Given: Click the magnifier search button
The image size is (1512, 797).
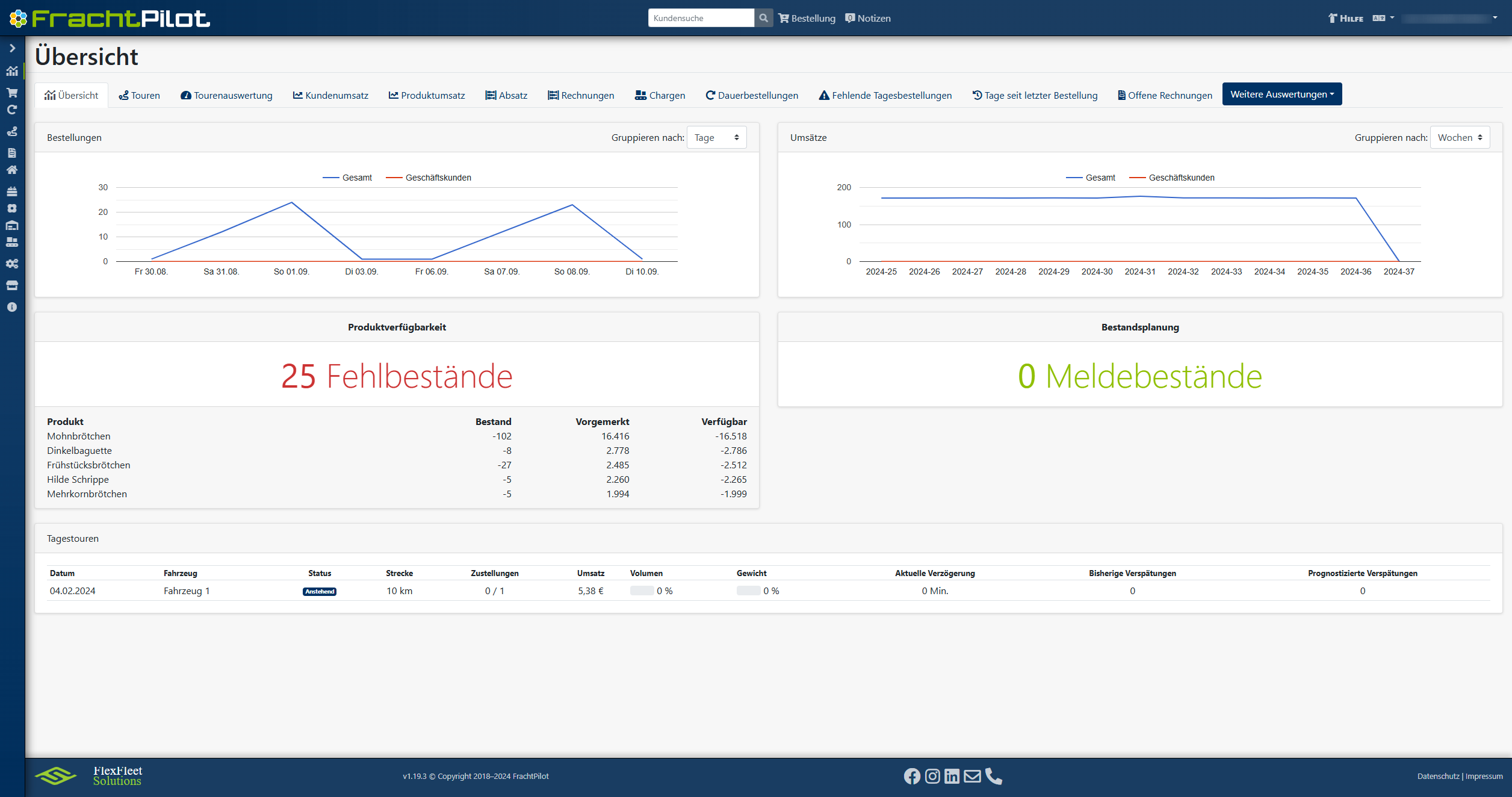Looking at the screenshot, I should [x=763, y=18].
